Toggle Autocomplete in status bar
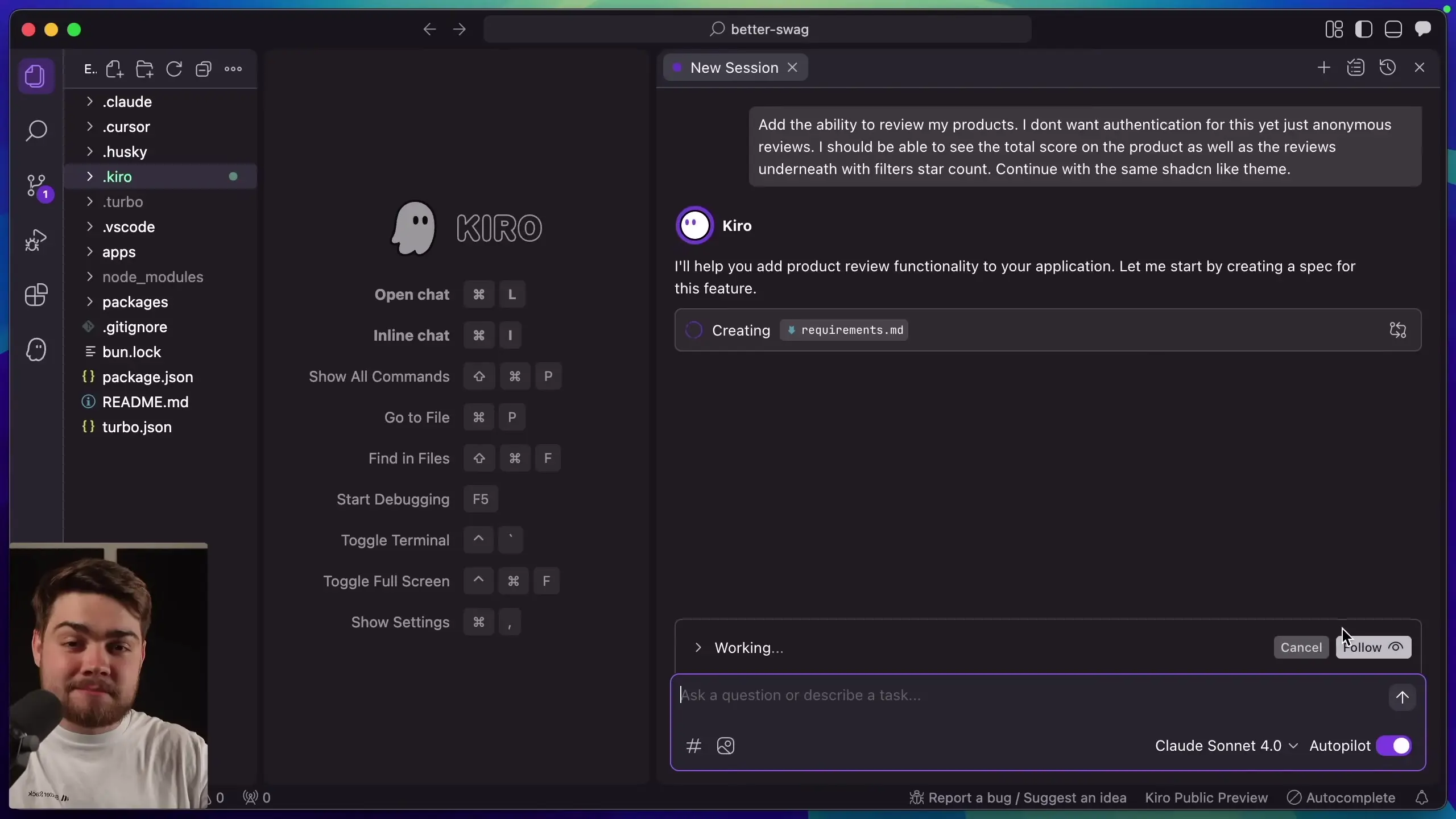Image resolution: width=1456 pixels, height=819 pixels. point(1341,798)
